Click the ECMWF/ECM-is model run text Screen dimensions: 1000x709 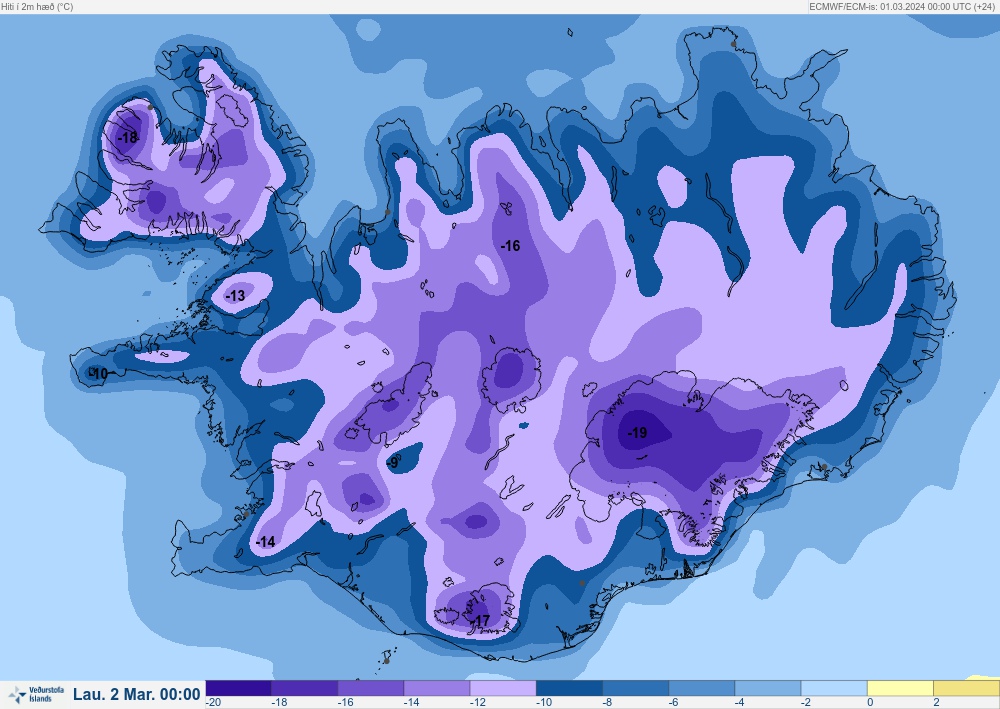click(x=902, y=7)
